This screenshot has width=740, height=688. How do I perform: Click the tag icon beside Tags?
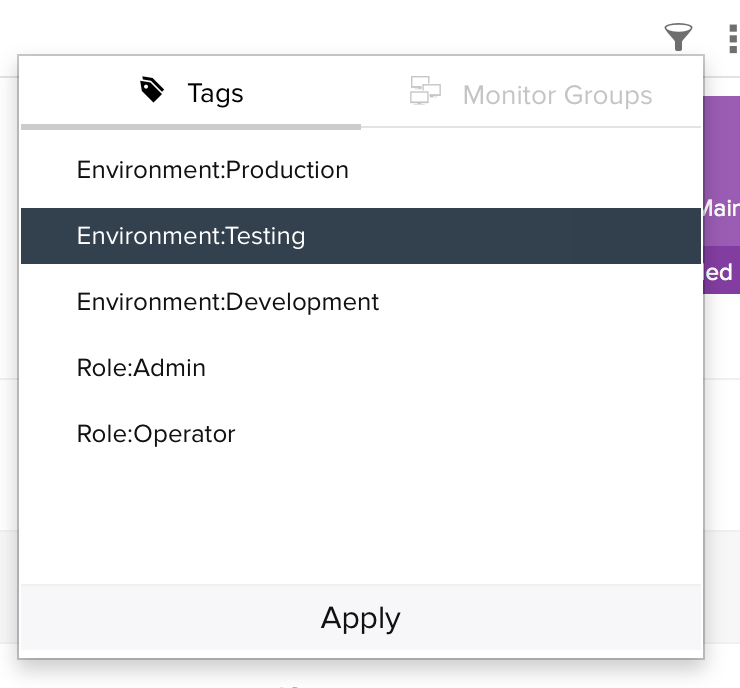pyautogui.click(x=152, y=92)
